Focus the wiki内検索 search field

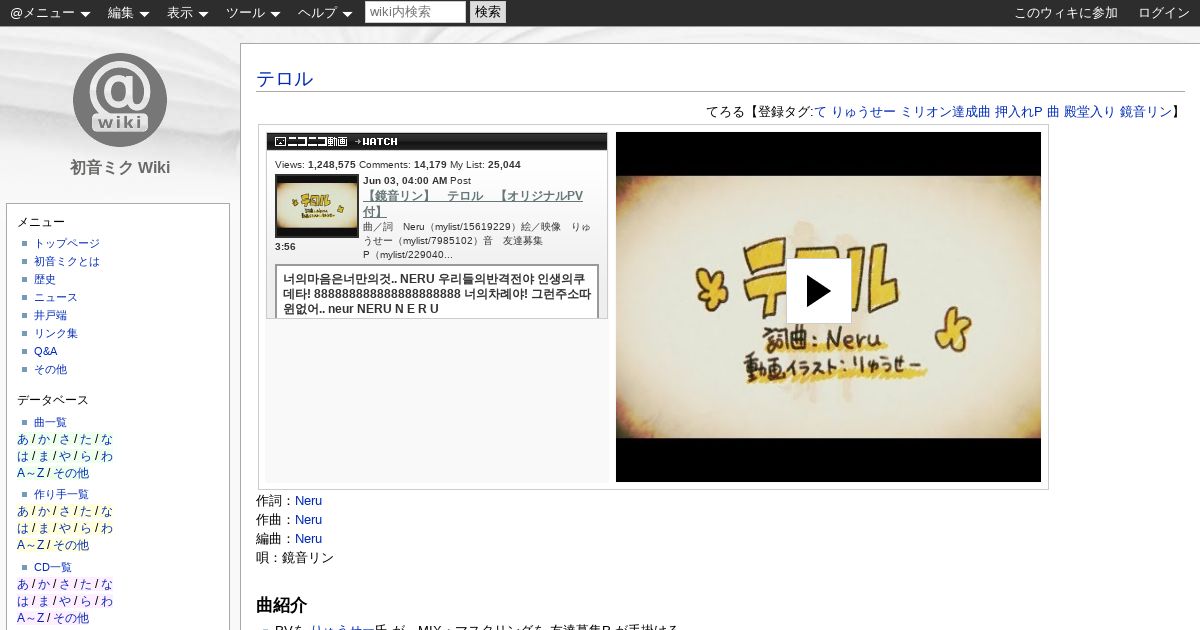[415, 12]
